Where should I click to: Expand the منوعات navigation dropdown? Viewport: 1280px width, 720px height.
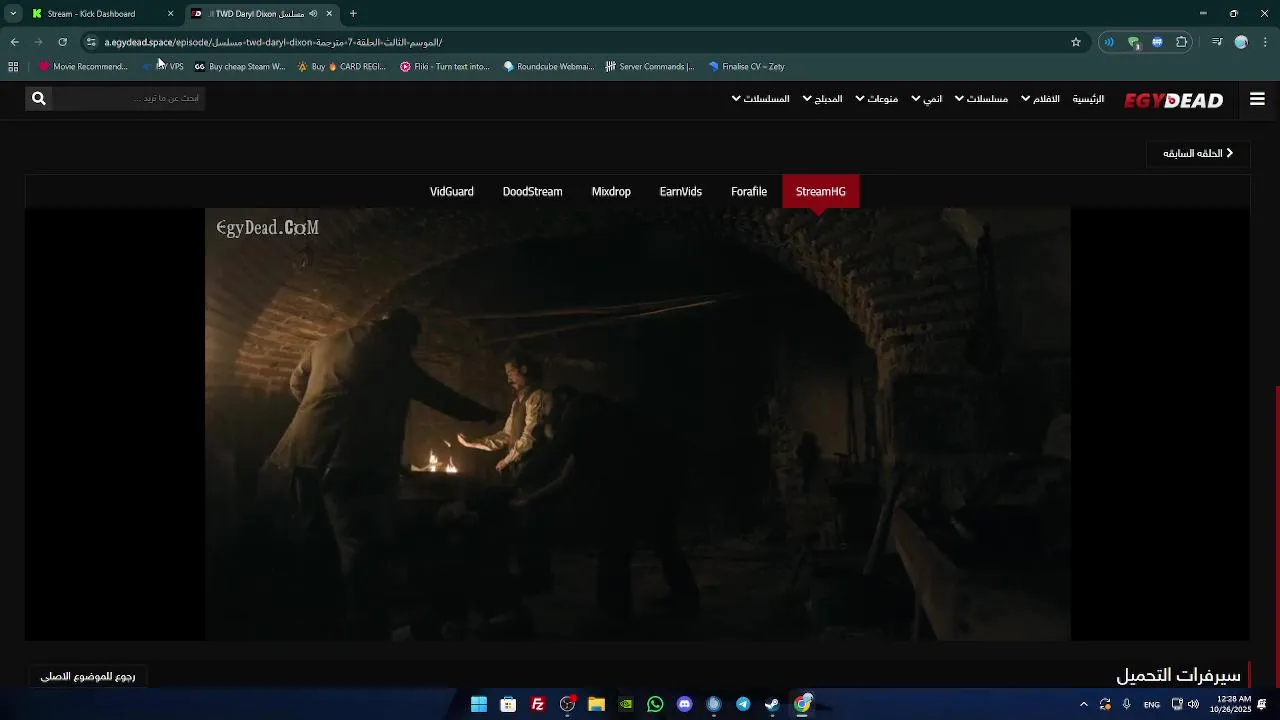(876, 99)
